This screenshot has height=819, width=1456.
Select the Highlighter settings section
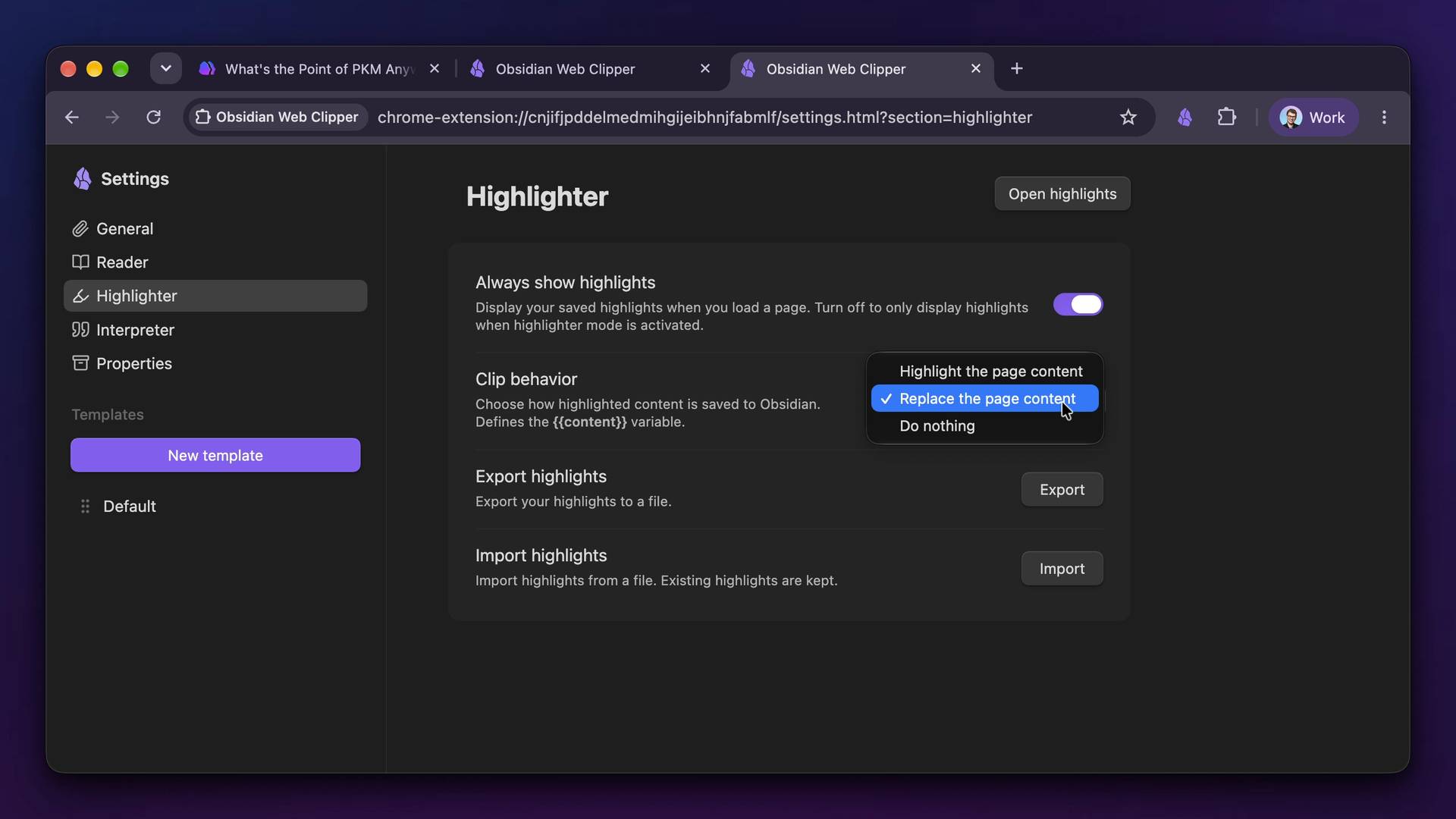point(215,297)
